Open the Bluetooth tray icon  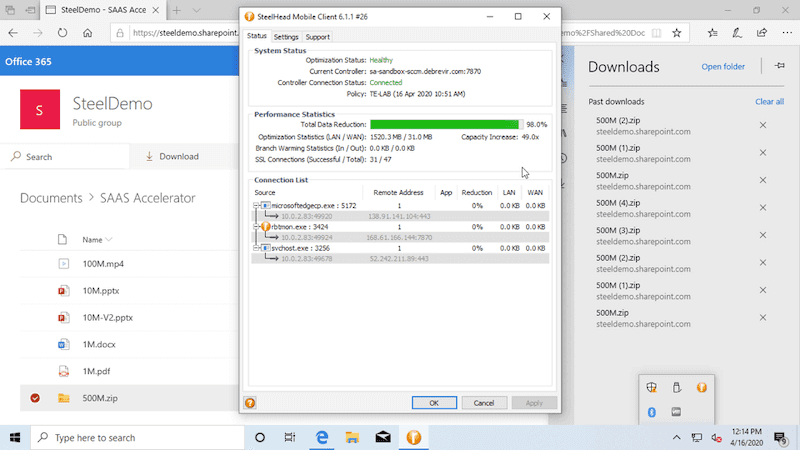tap(652, 412)
